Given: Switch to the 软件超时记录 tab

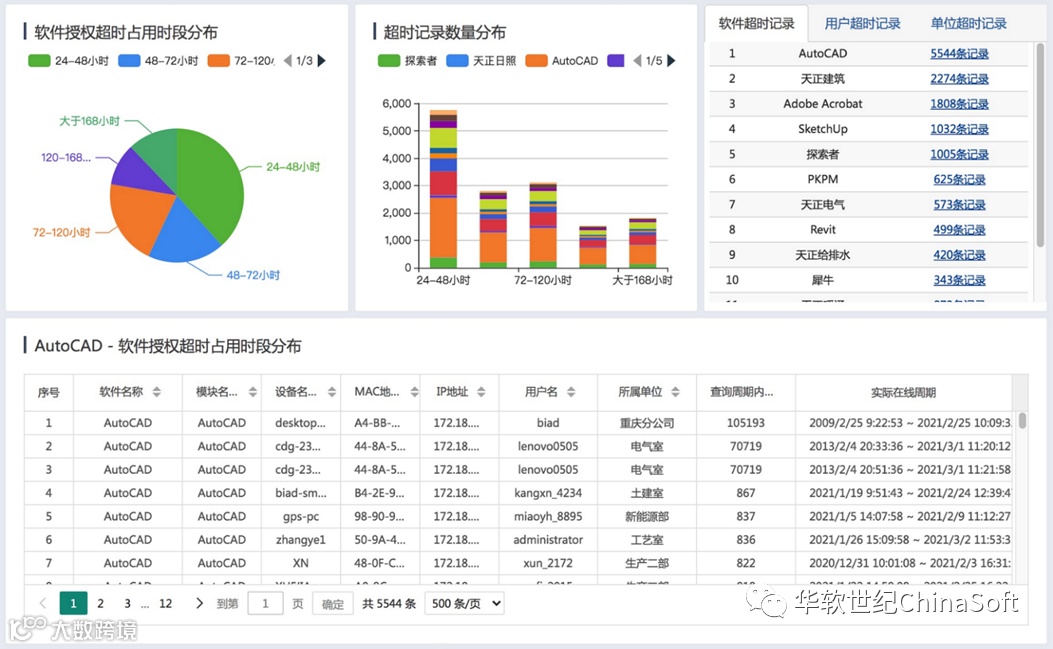Looking at the screenshot, I should pyautogui.click(x=756, y=24).
